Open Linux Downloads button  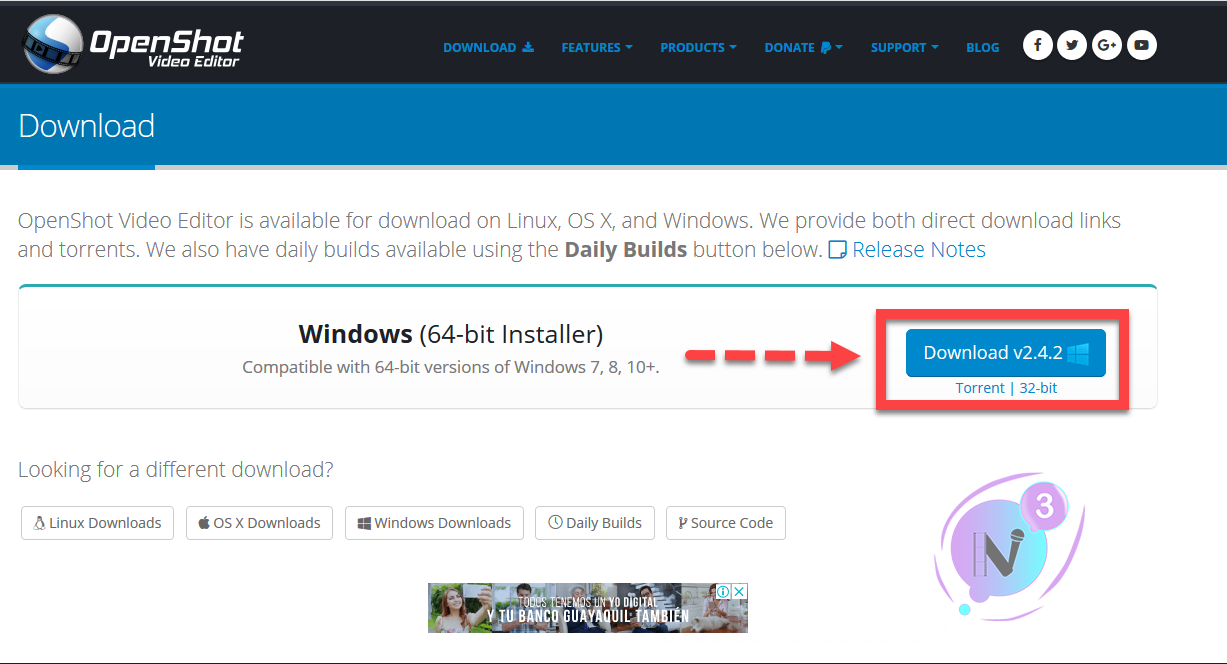point(97,523)
